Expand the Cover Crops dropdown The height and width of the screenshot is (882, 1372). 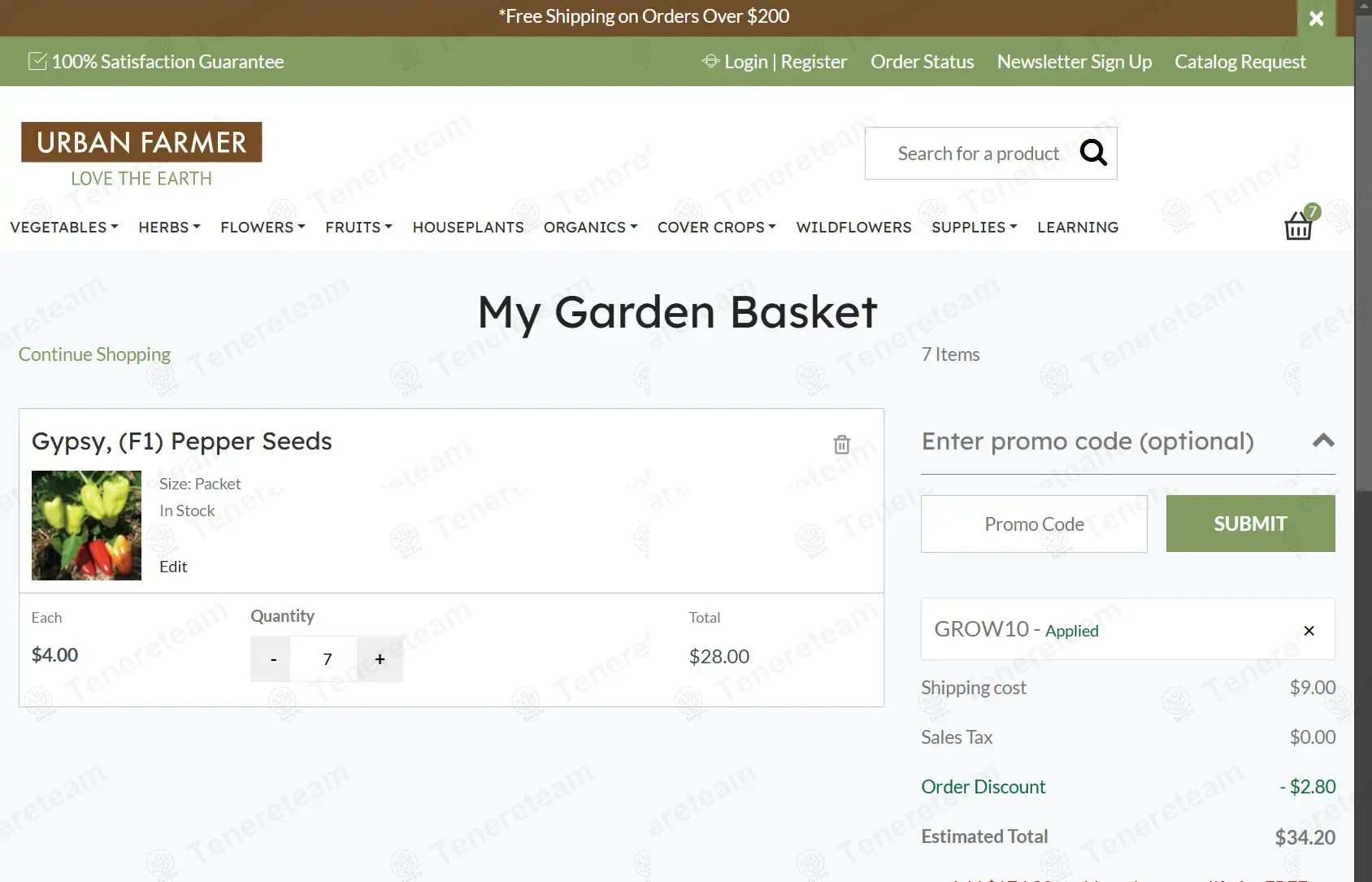point(716,228)
